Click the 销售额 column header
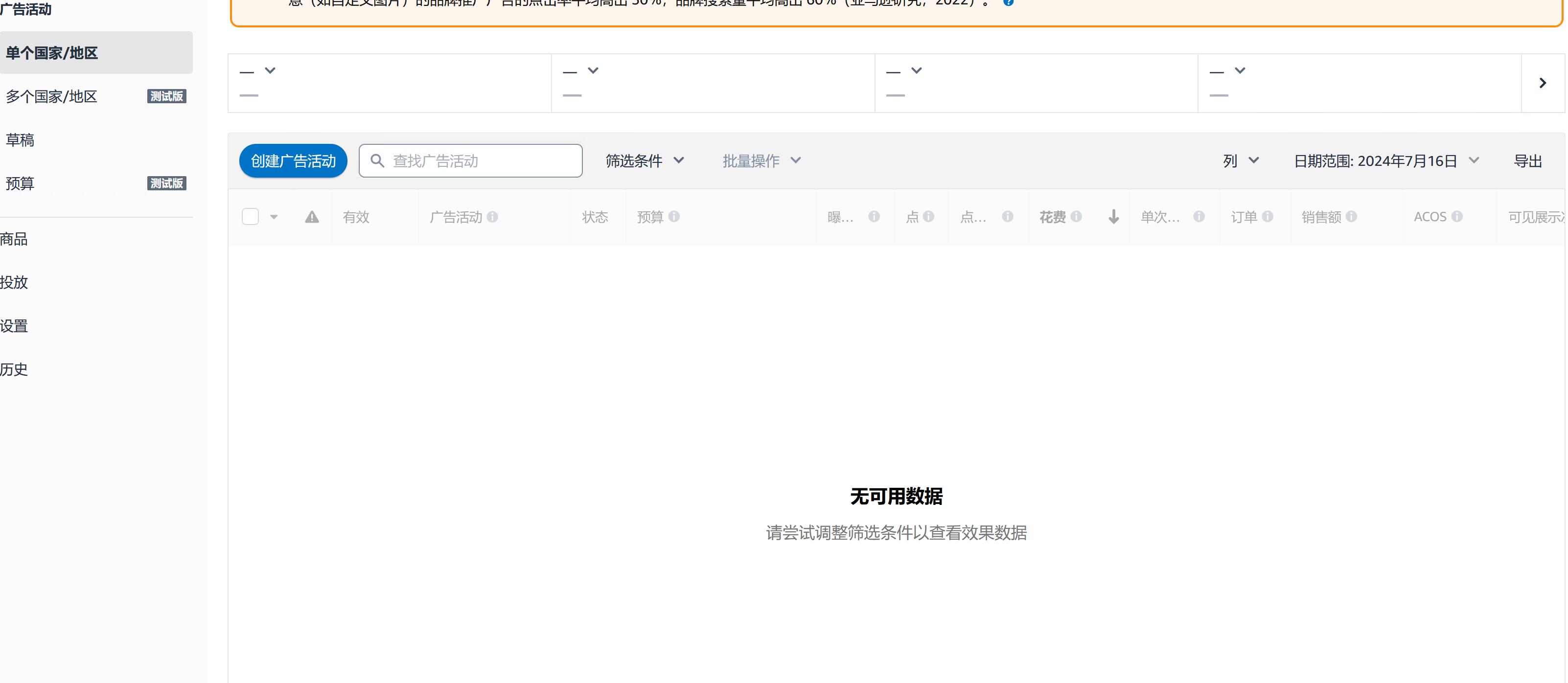Image resolution: width=1568 pixels, height=683 pixels. [x=1321, y=217]
